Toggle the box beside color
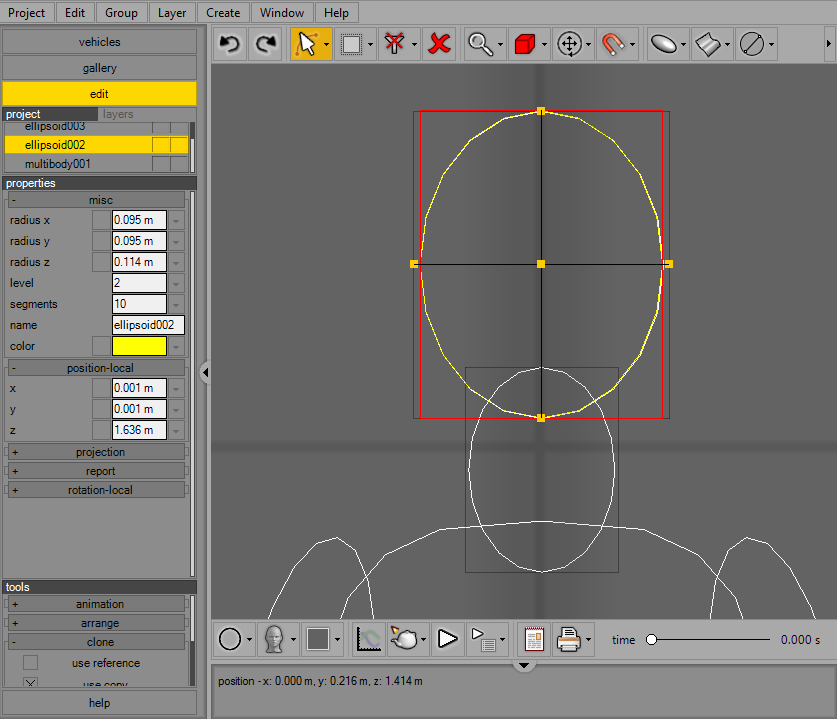Viewport: 837px width, 719px height. click(101, 346)
